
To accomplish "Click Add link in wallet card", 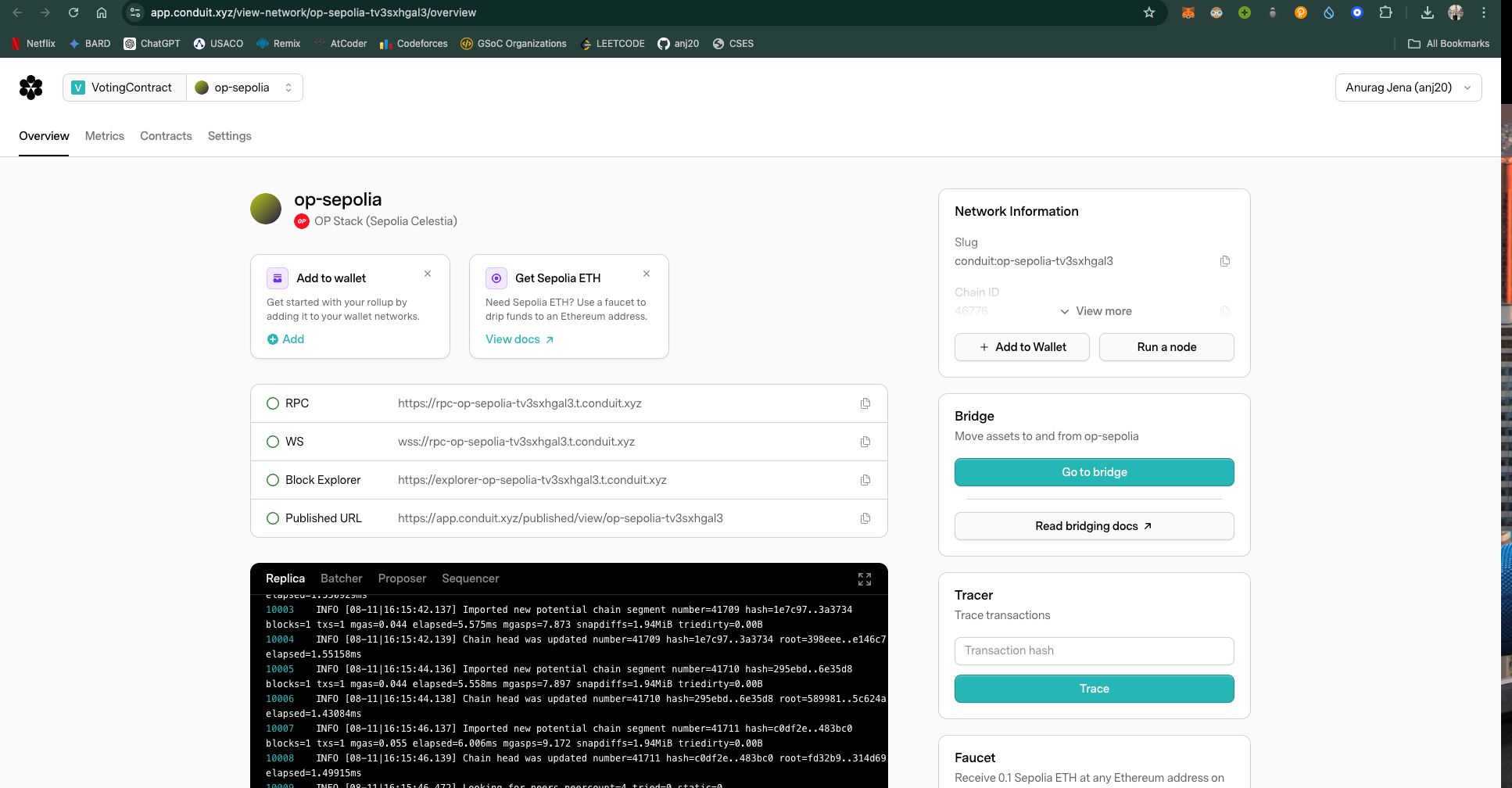I will point(285,339).
